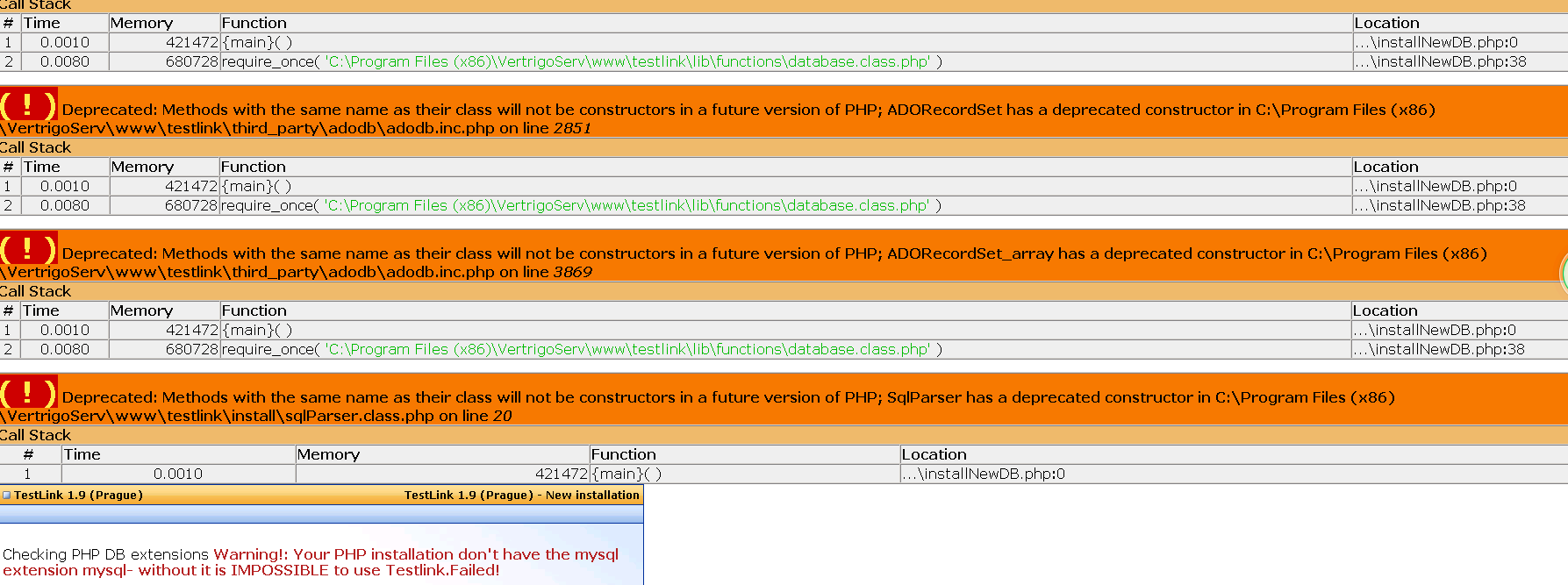Click the 0.0010 time value in SqlParser call stack
1568x585 pixels.
point(178,474)
